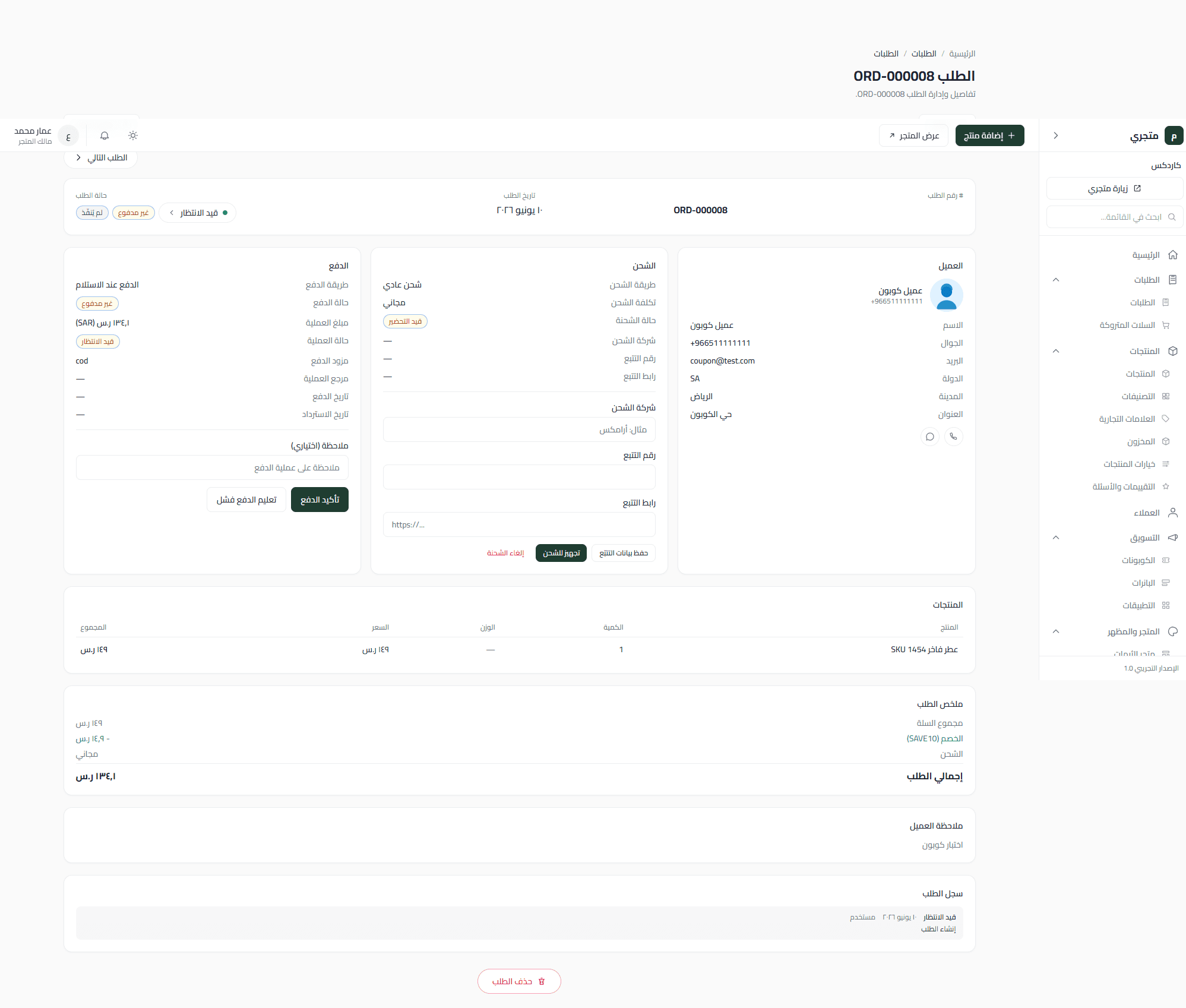Click the الخصم (SAVE10) summary row

(519, 738)
